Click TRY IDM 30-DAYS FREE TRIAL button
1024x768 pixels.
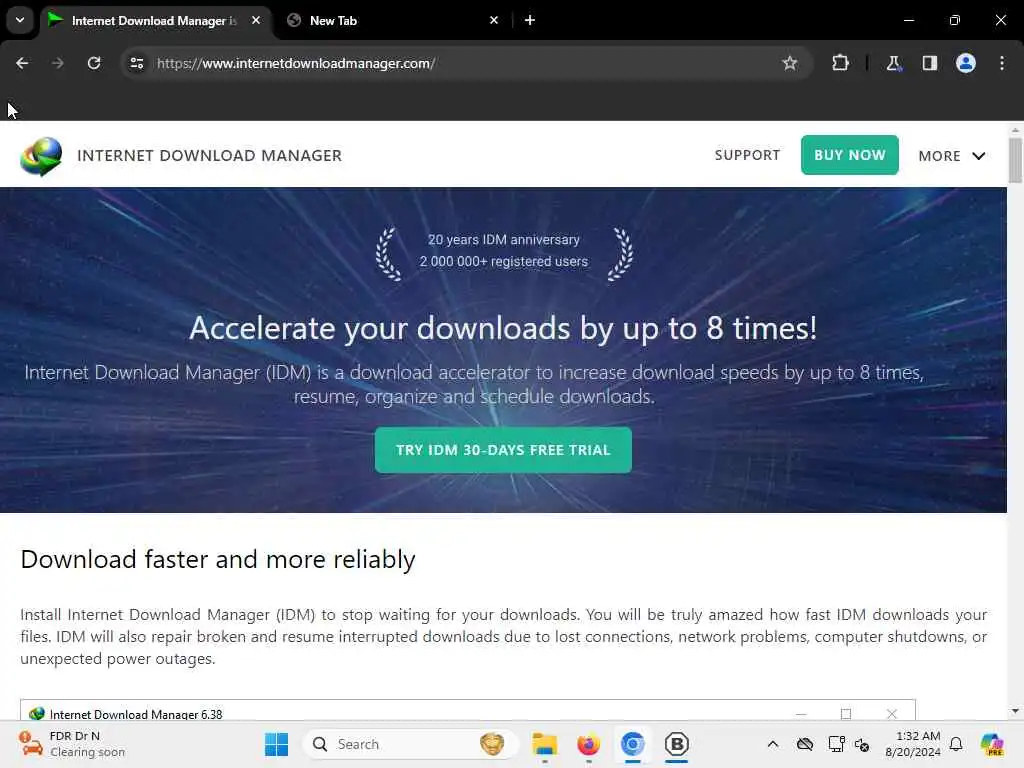(x=503, y=450)
